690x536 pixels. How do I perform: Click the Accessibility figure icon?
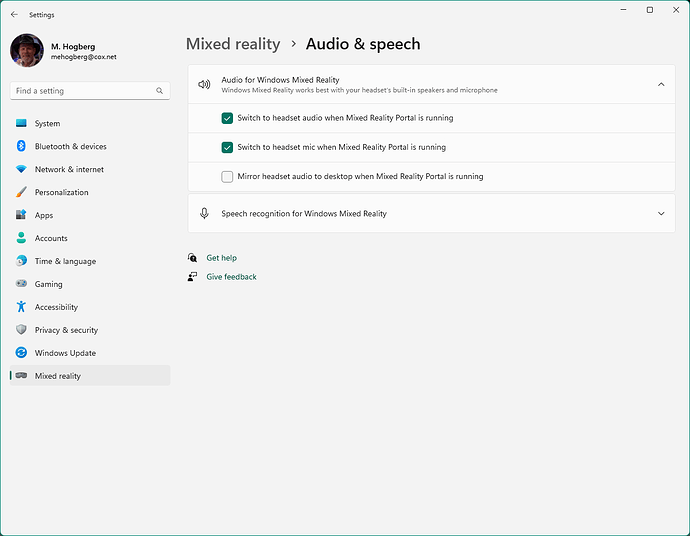point(21,307)
